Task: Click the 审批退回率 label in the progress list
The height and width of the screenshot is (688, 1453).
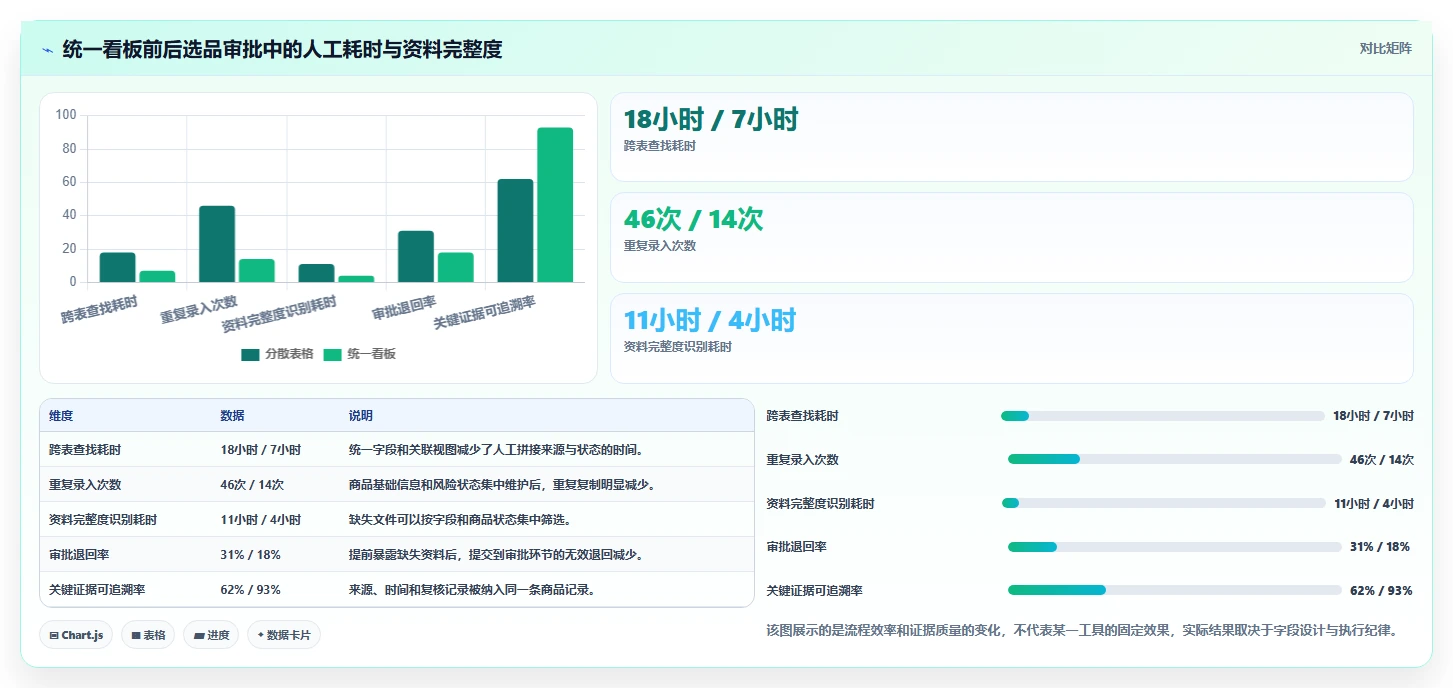Action: pos(796,547)
